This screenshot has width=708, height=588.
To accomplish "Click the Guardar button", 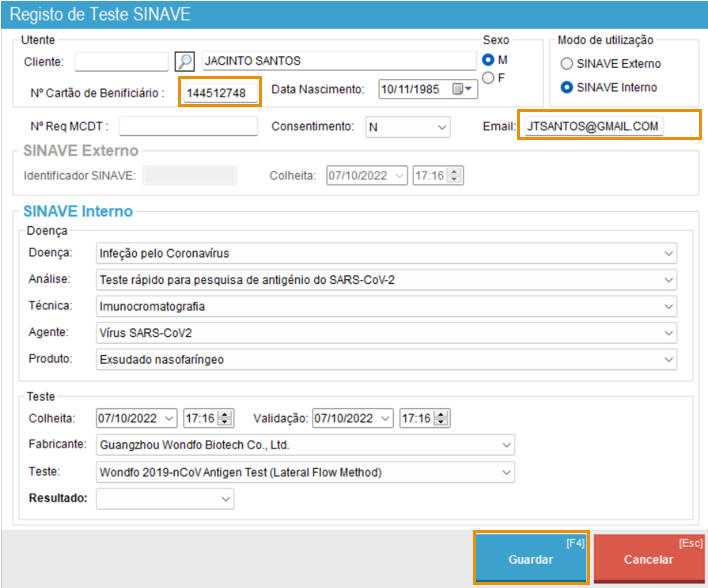I will pyautogui.click(x=530, y=558).
